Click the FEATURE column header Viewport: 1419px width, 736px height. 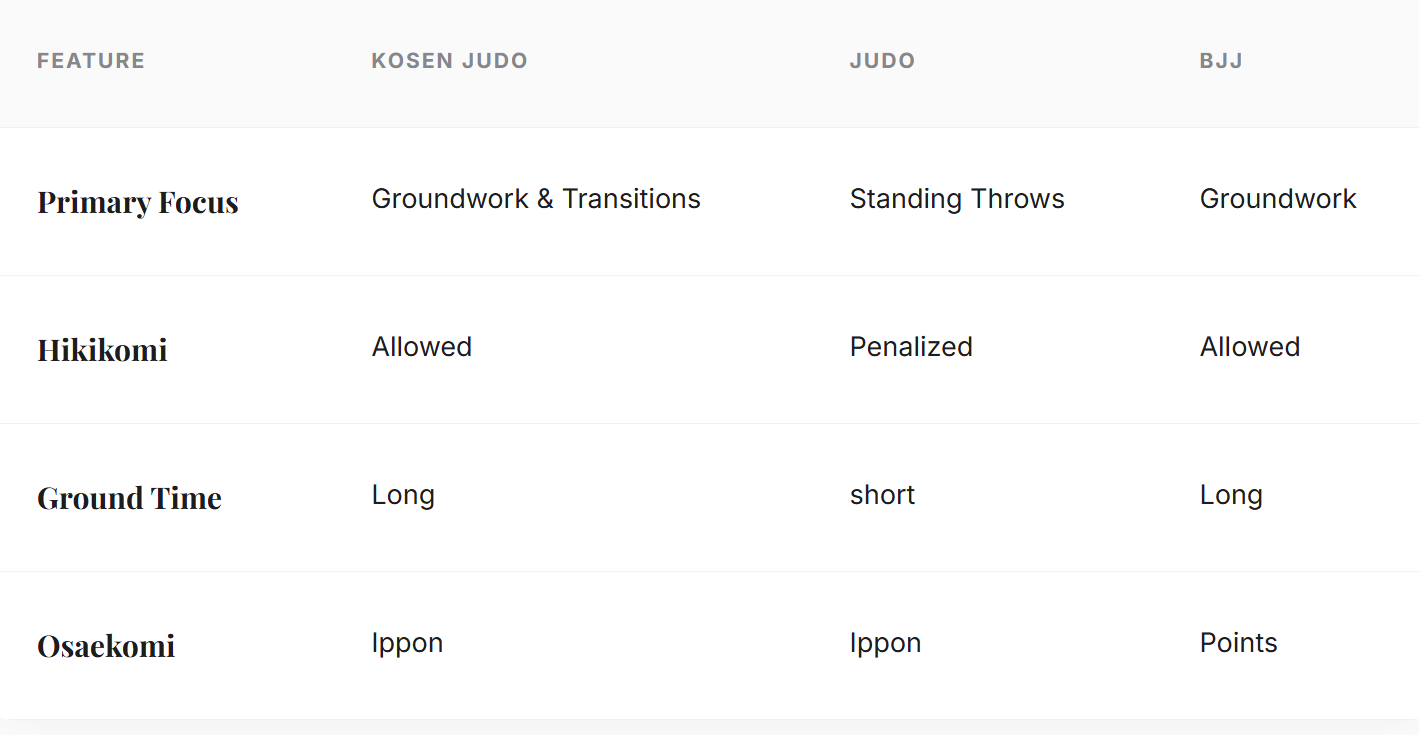click(91, 61)
